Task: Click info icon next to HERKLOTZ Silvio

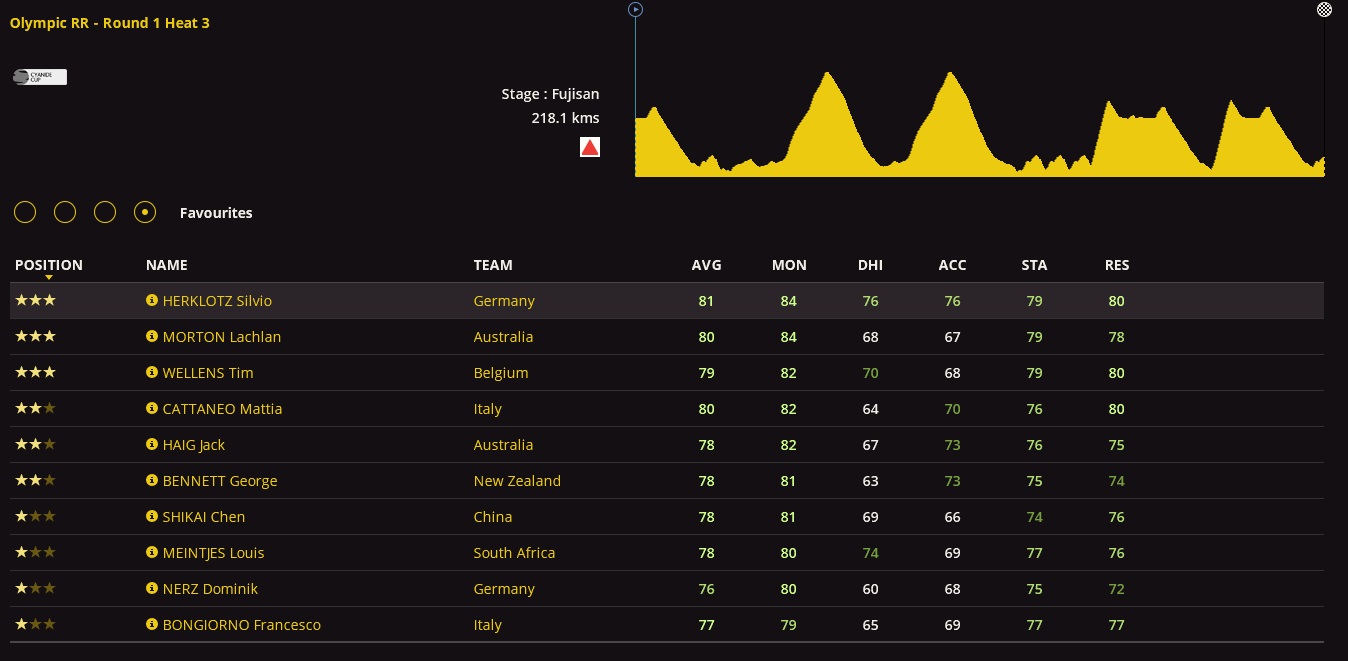Action: 152,300
